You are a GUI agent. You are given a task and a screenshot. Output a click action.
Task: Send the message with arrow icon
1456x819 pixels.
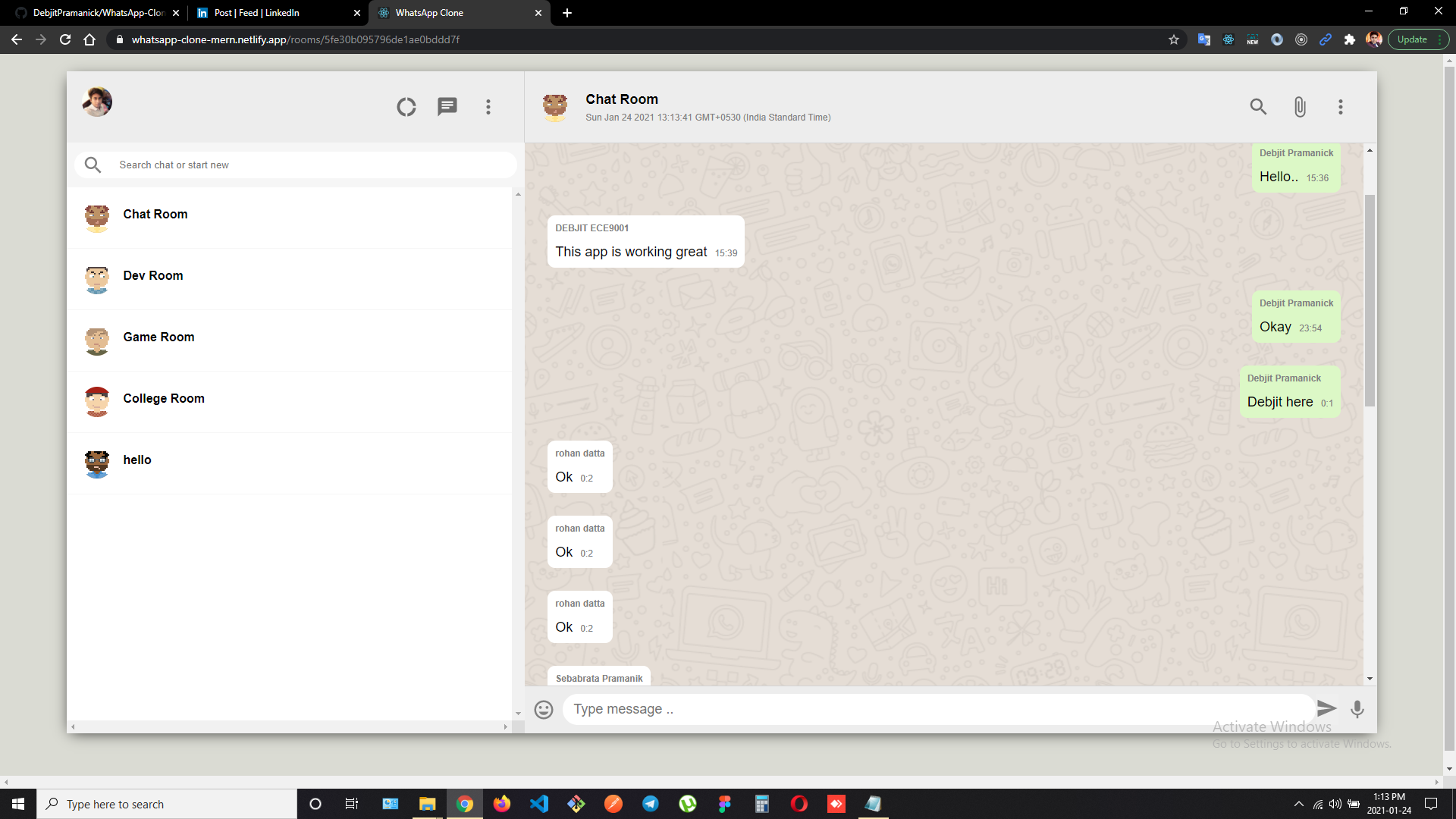(1326, 708)
